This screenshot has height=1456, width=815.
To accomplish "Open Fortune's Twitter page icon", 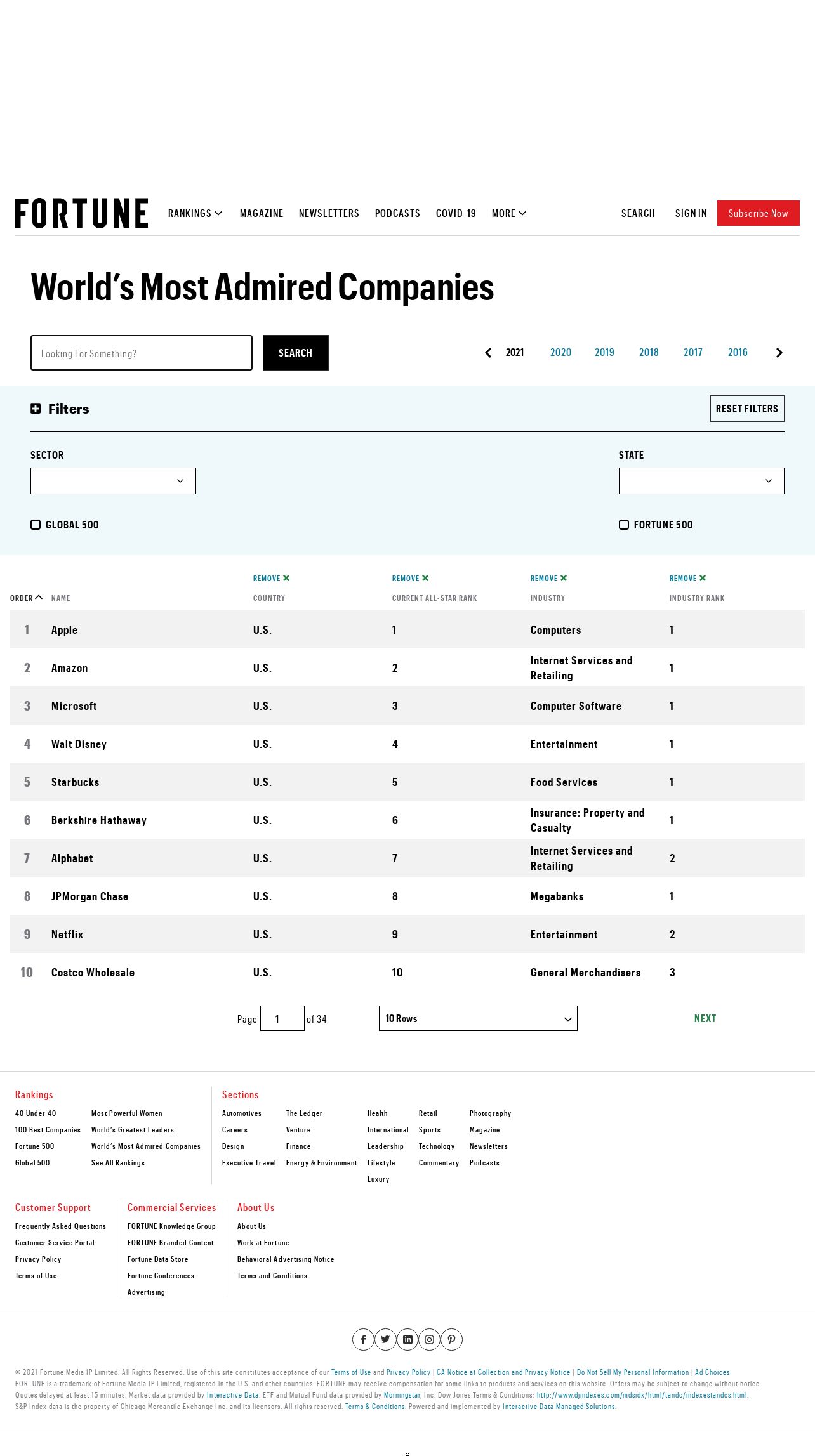I will [x=385, y=1339].
